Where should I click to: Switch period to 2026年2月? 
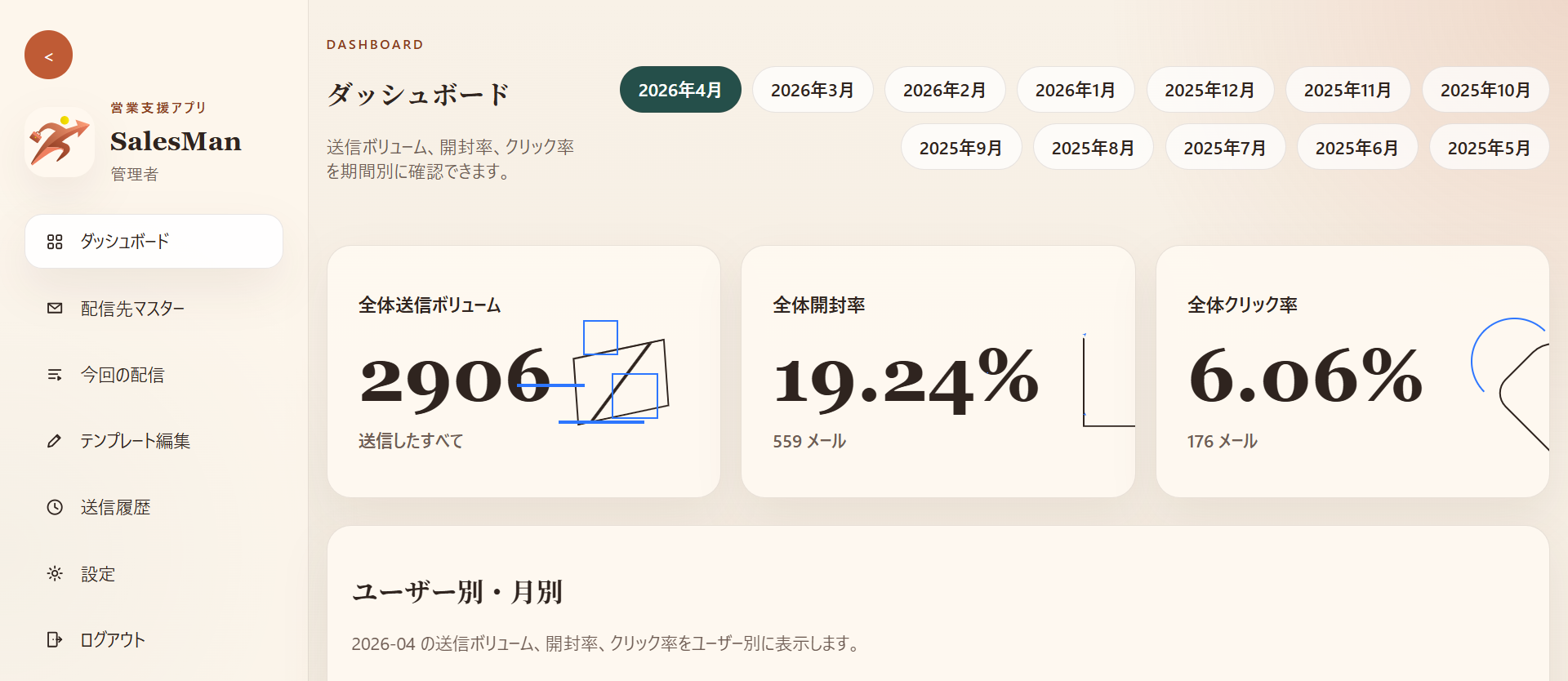click(x=945, y=90)
